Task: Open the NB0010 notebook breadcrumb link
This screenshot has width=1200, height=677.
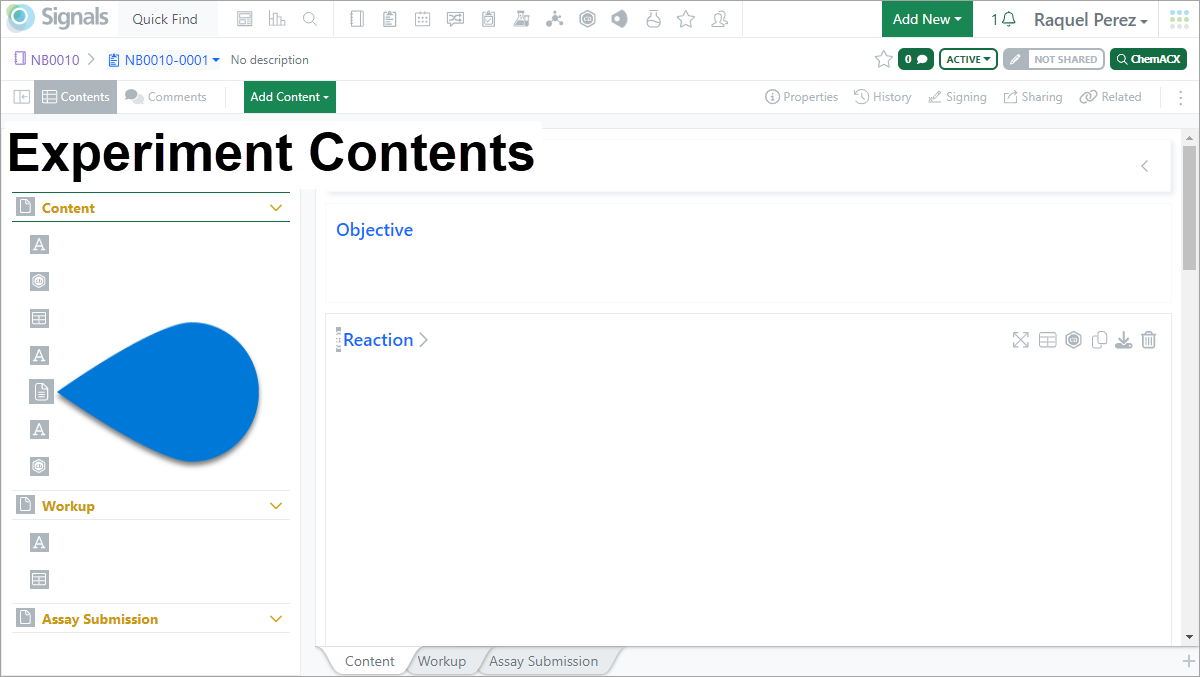Action: (x=54, y=60)
